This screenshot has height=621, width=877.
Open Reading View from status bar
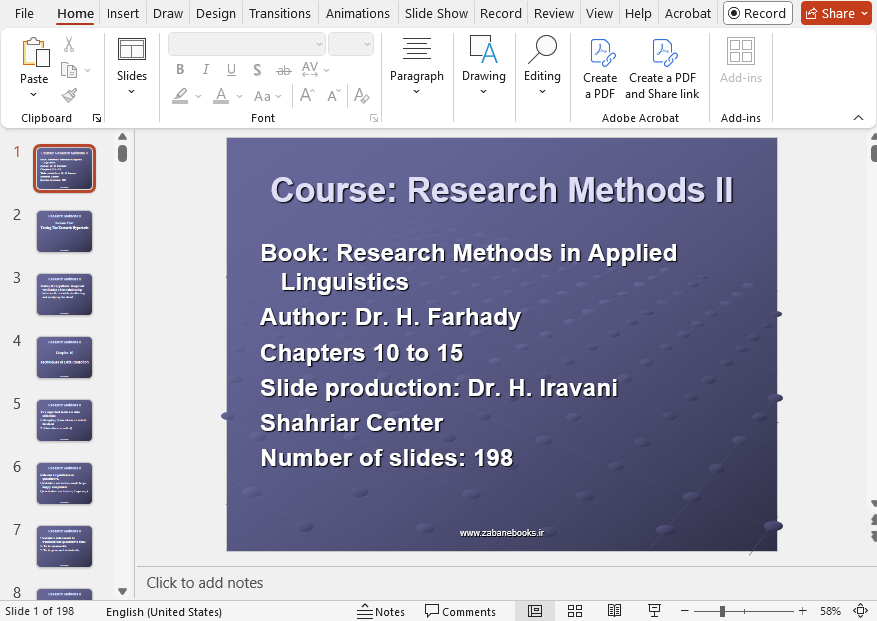click(x=614, y=611)
